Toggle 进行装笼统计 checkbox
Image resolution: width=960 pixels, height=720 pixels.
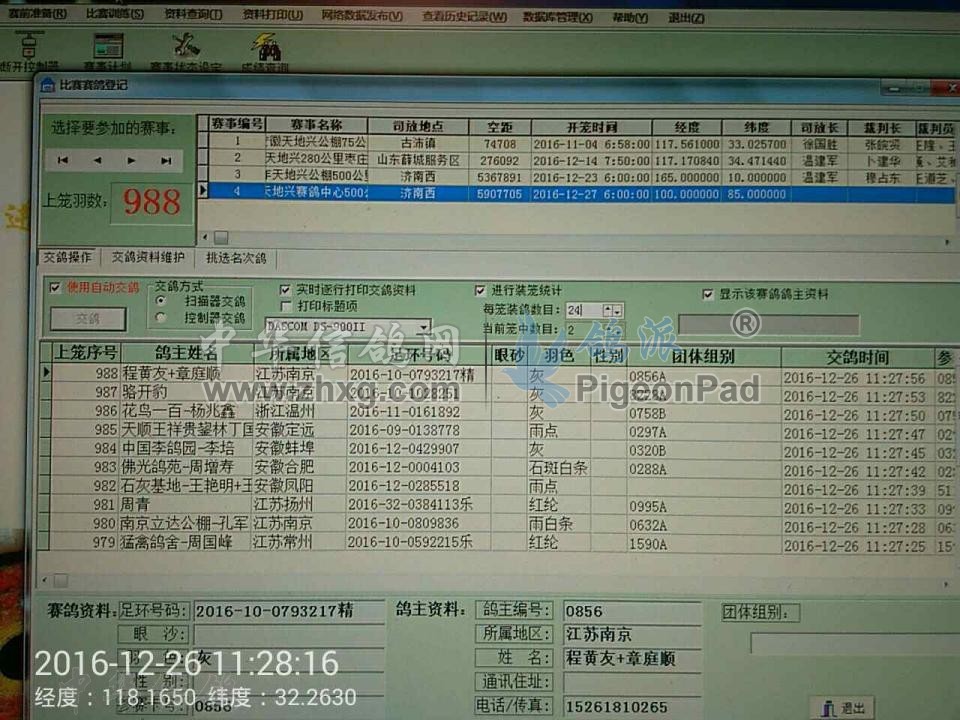(x=480, y=290)
